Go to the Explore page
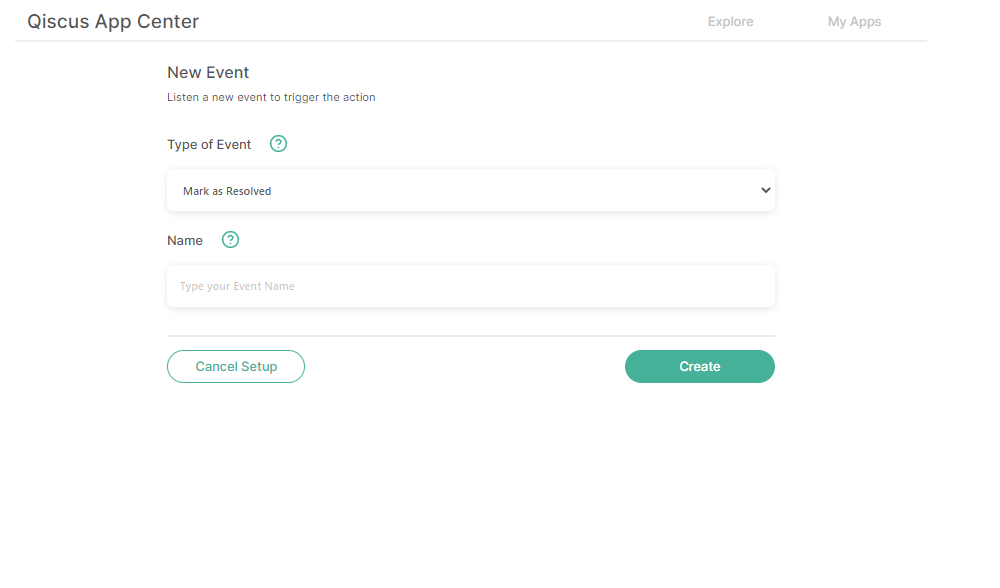 (x=730, y=21)
